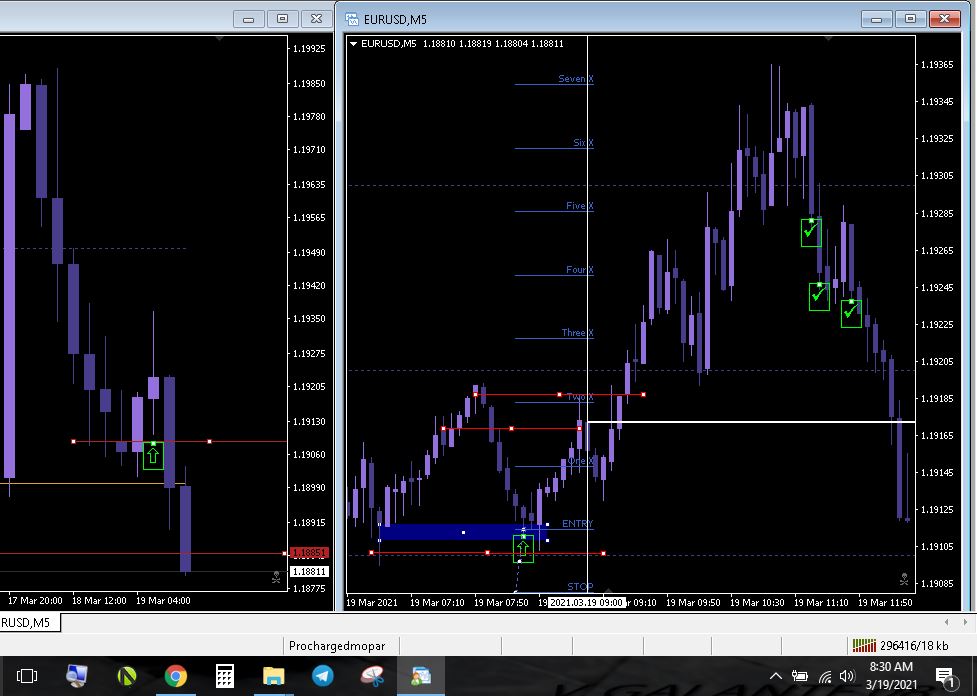The image size is (977, 696).
Task: Click the 17 Mar 20:00 time axis label
Action: (x=35, y=601)
